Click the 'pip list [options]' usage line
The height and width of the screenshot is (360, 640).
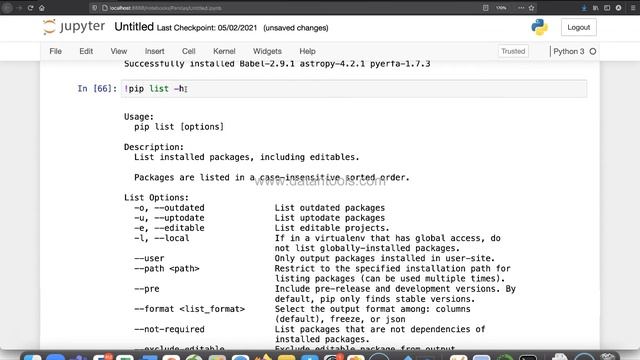(x=179, y=127)
